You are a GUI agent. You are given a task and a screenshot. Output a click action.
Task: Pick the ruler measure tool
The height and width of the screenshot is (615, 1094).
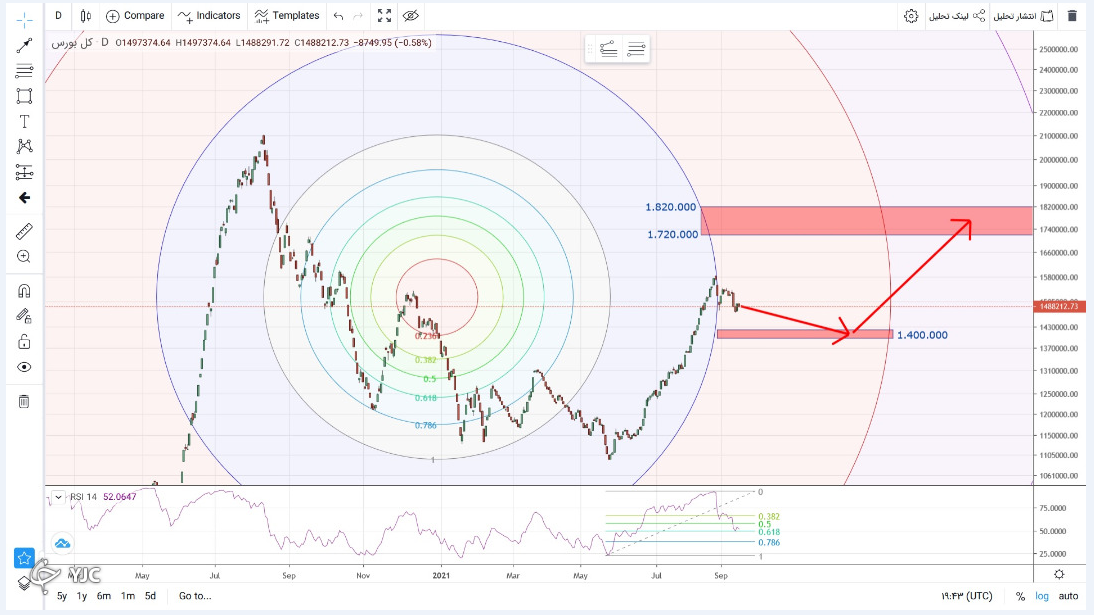pyautogui.click(x=24, y=231)
